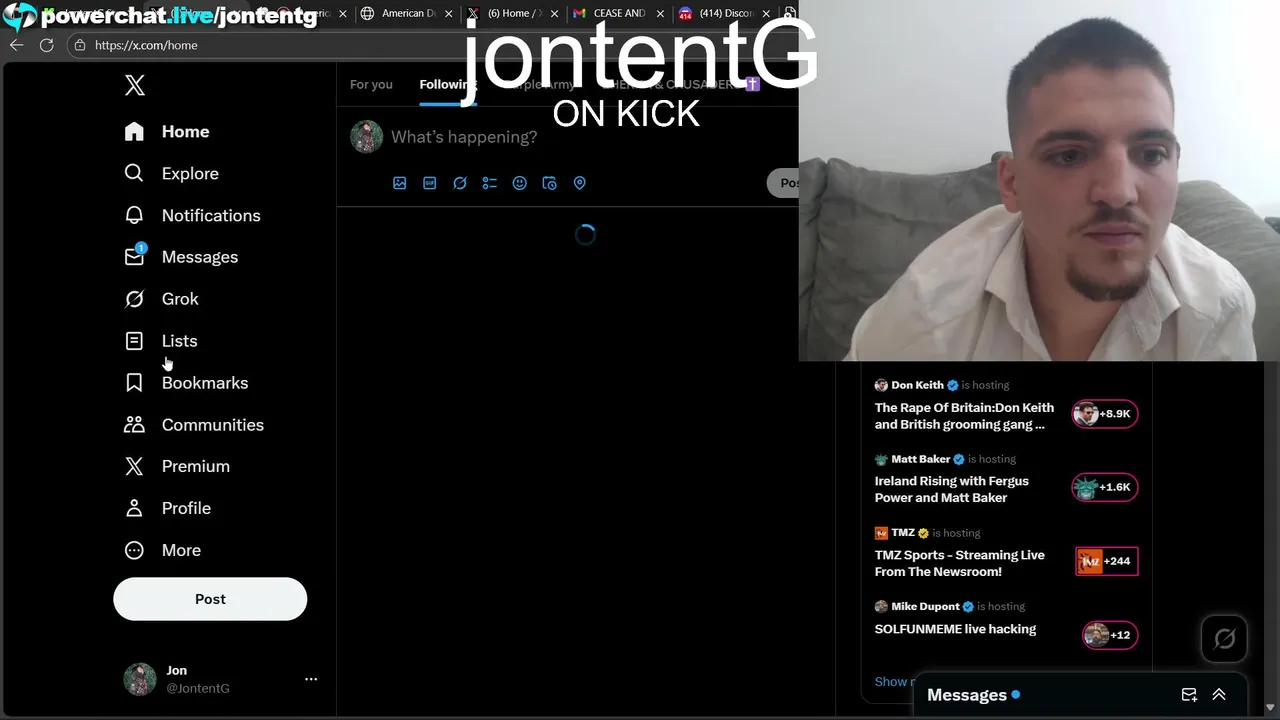Add a GIF to the post
Image resolution: width=1280 pixels, height=720 pixels.
pyautogui.click(x=430, y=183)
